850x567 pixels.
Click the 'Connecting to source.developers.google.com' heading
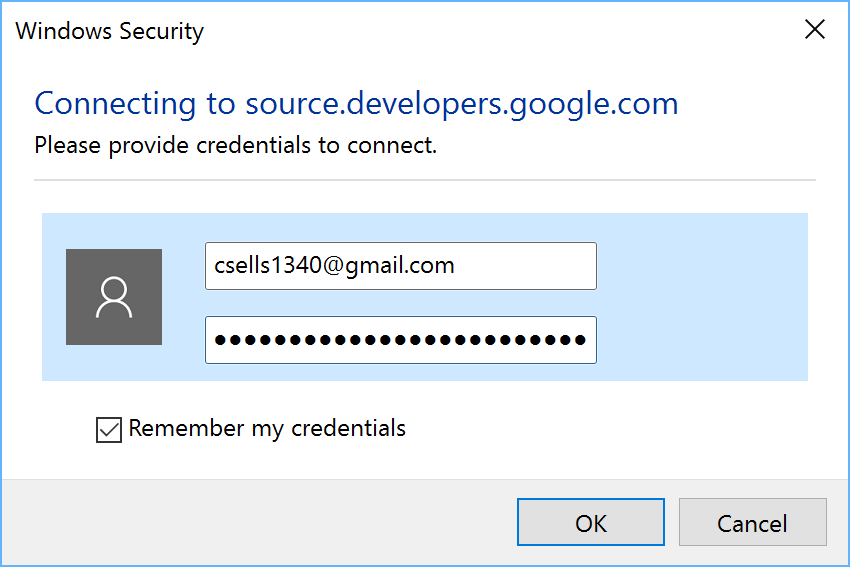(x=356, y=104)
